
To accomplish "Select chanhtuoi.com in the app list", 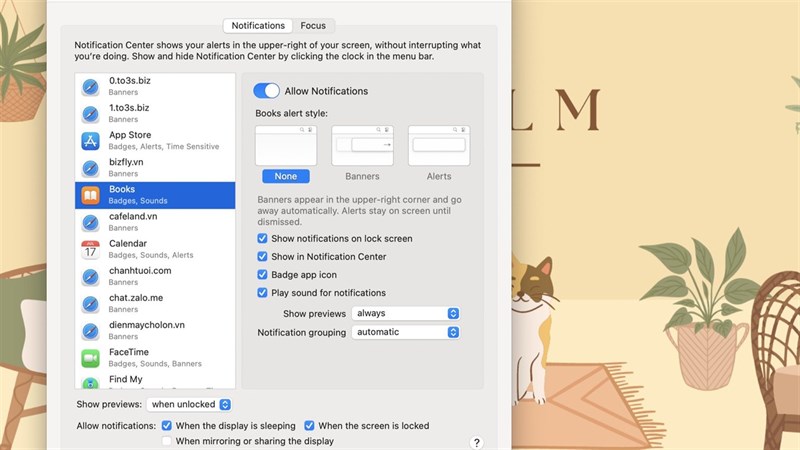I will (155, 277).
